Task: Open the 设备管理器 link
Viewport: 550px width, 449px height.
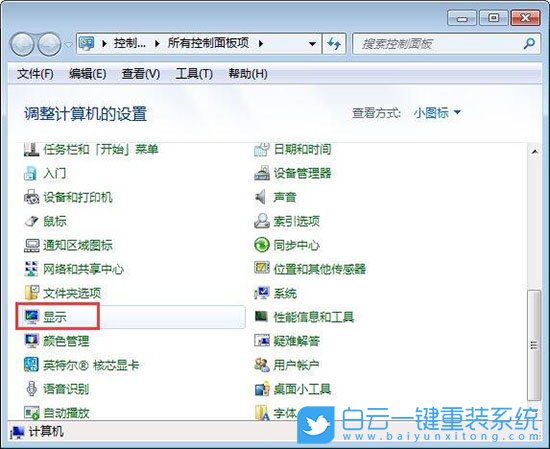Action: pos(302,173)
